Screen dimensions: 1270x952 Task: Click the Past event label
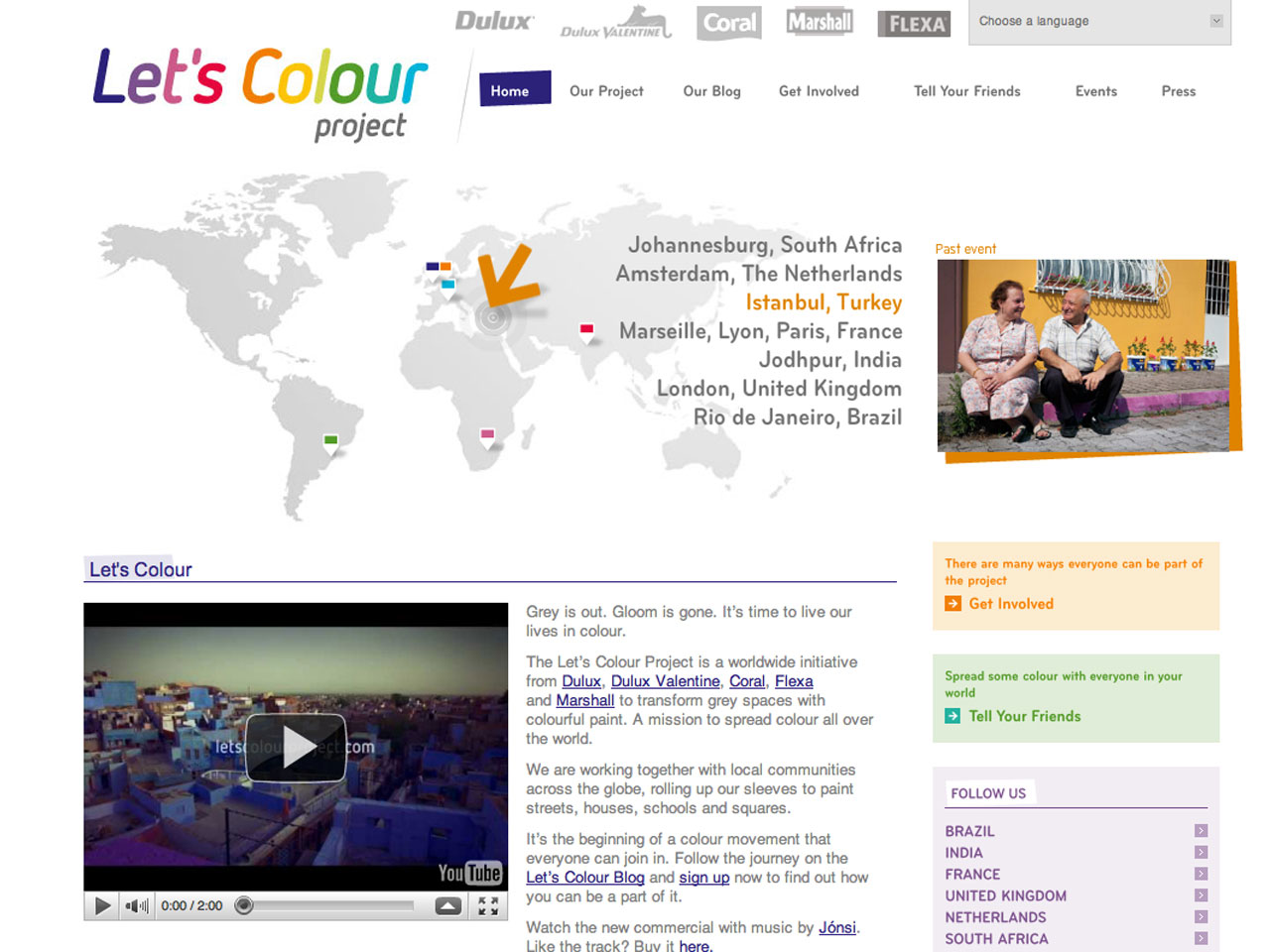click(965, 249)
